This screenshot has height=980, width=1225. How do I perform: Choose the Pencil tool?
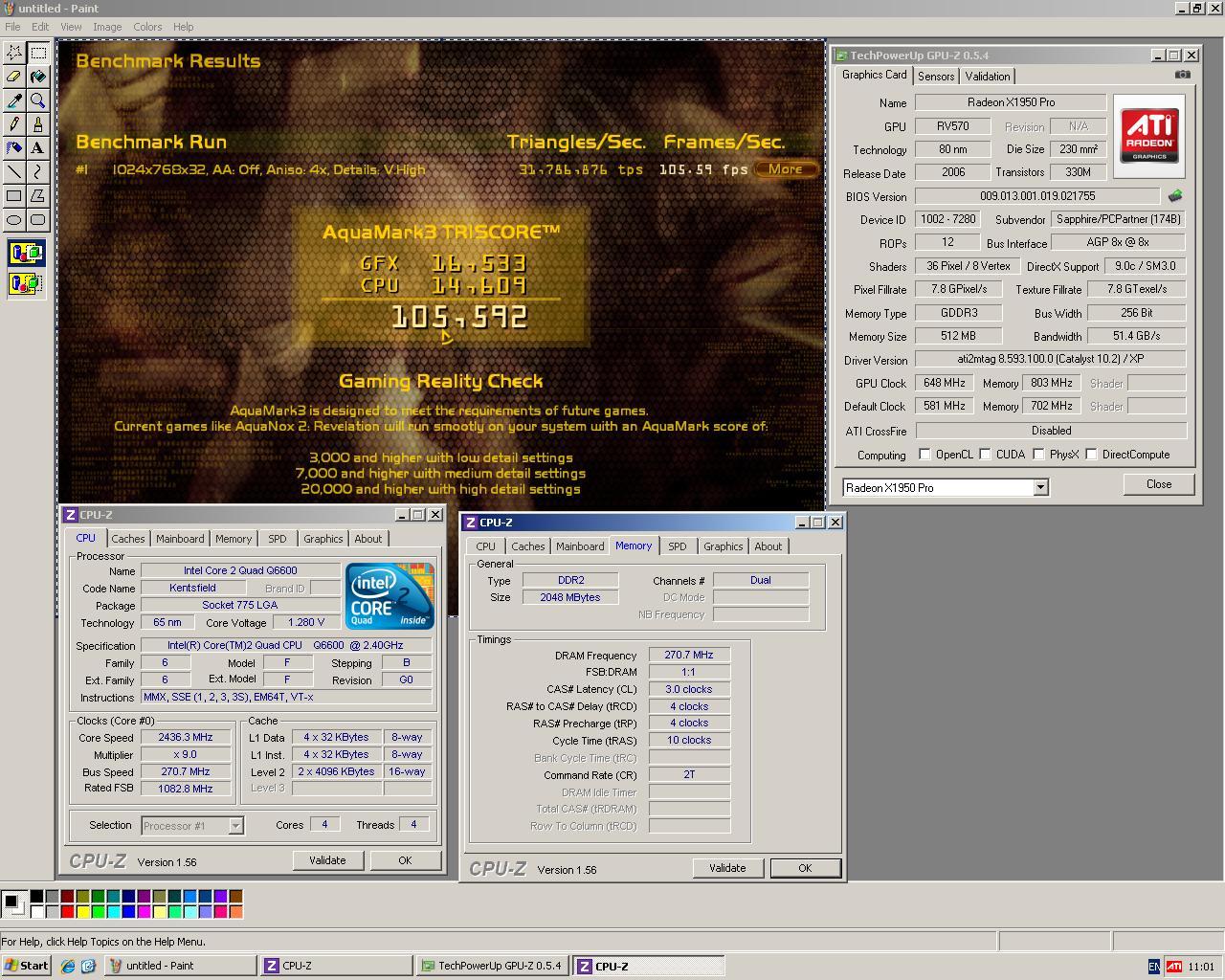(x=14, y=124)
